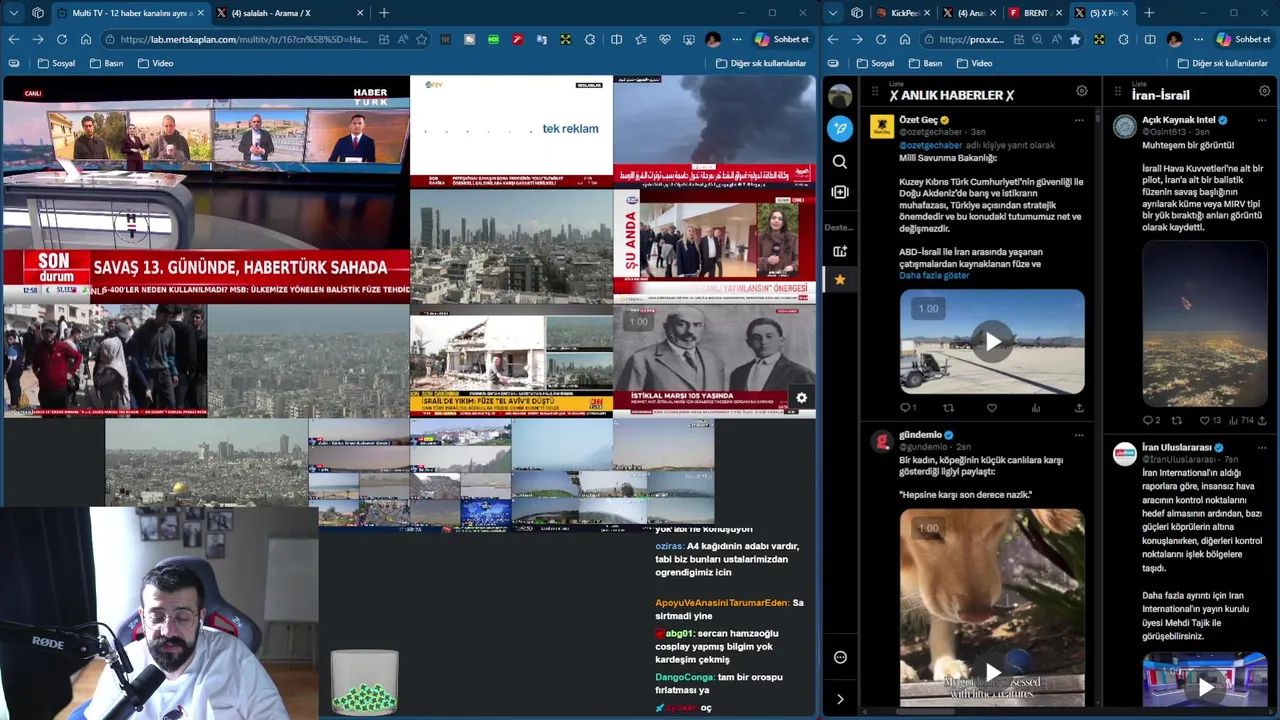
Task: Share the Açık Kaynak Intel post
Action: coord(1263,420)
